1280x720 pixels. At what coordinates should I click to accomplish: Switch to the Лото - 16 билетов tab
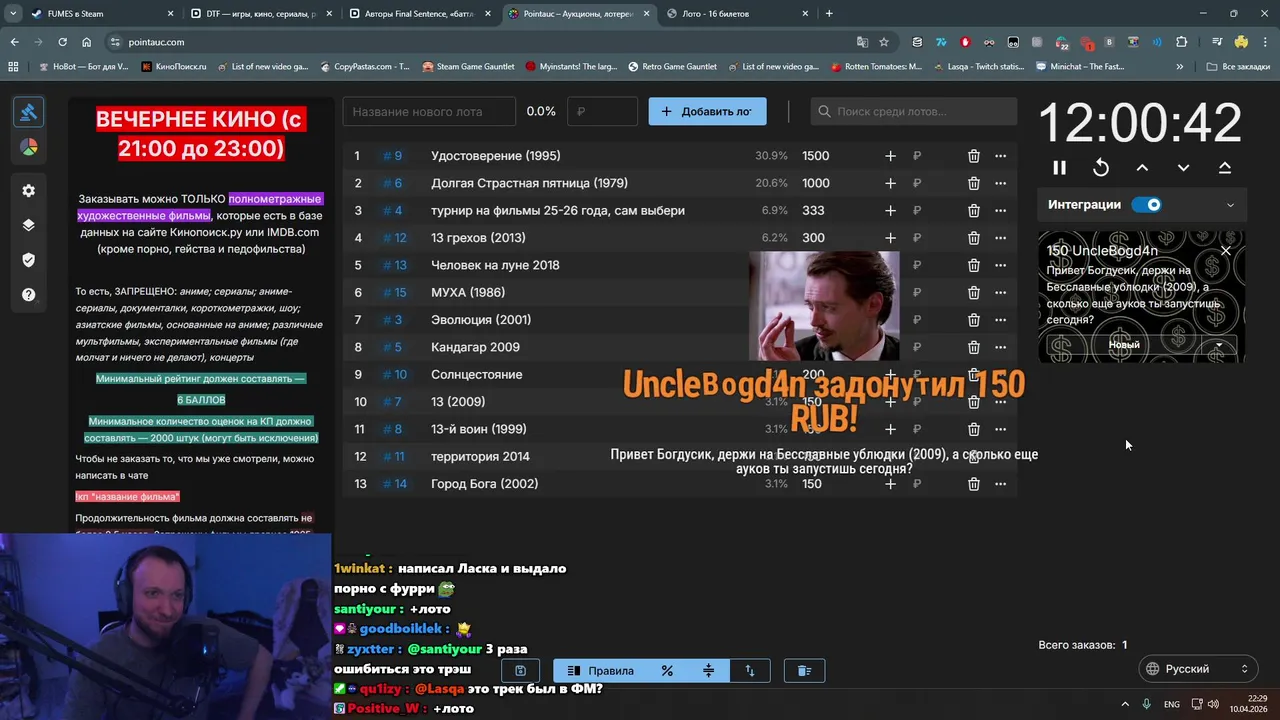click(x=736, y=14)
